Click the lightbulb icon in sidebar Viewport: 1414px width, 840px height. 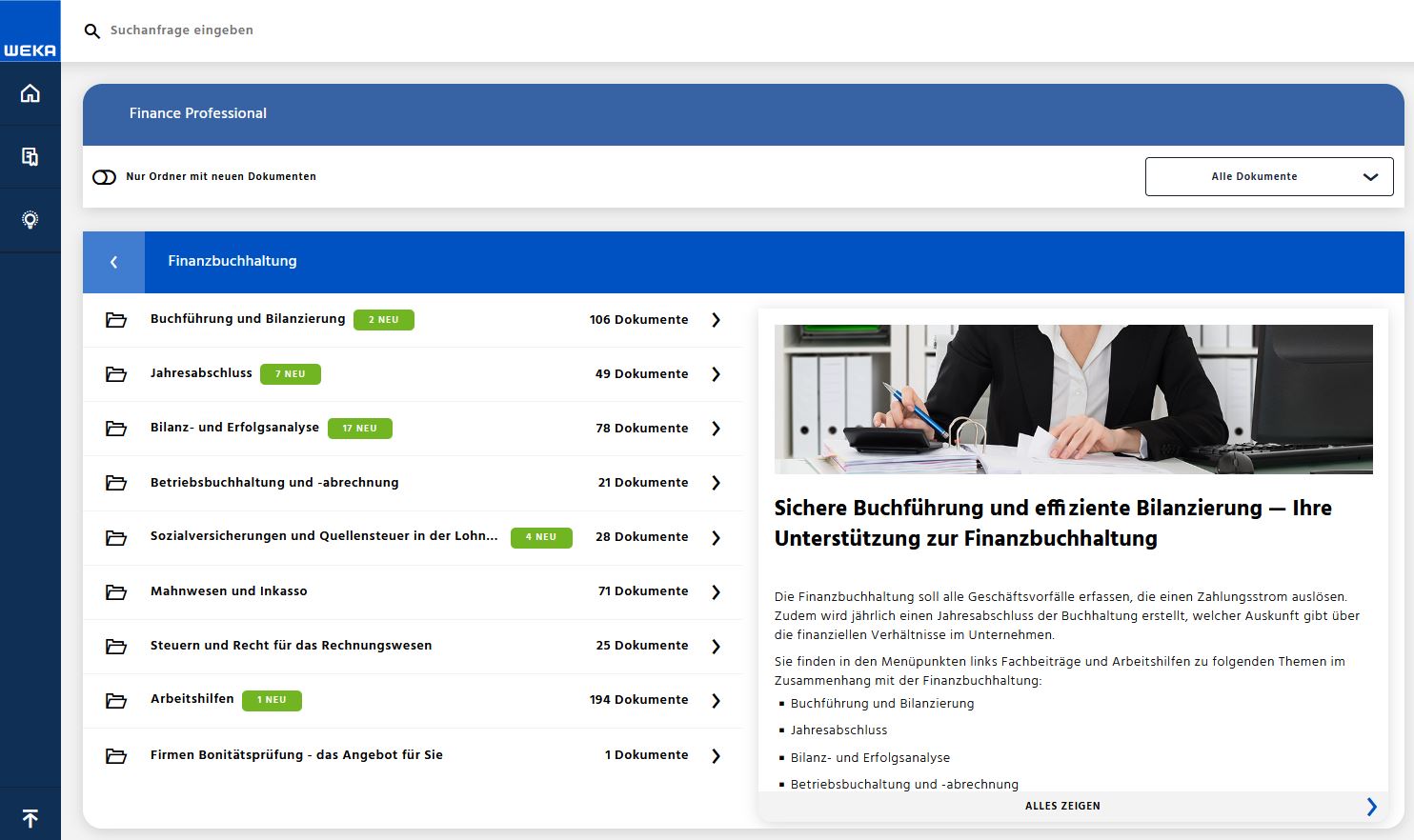point(30,220)
